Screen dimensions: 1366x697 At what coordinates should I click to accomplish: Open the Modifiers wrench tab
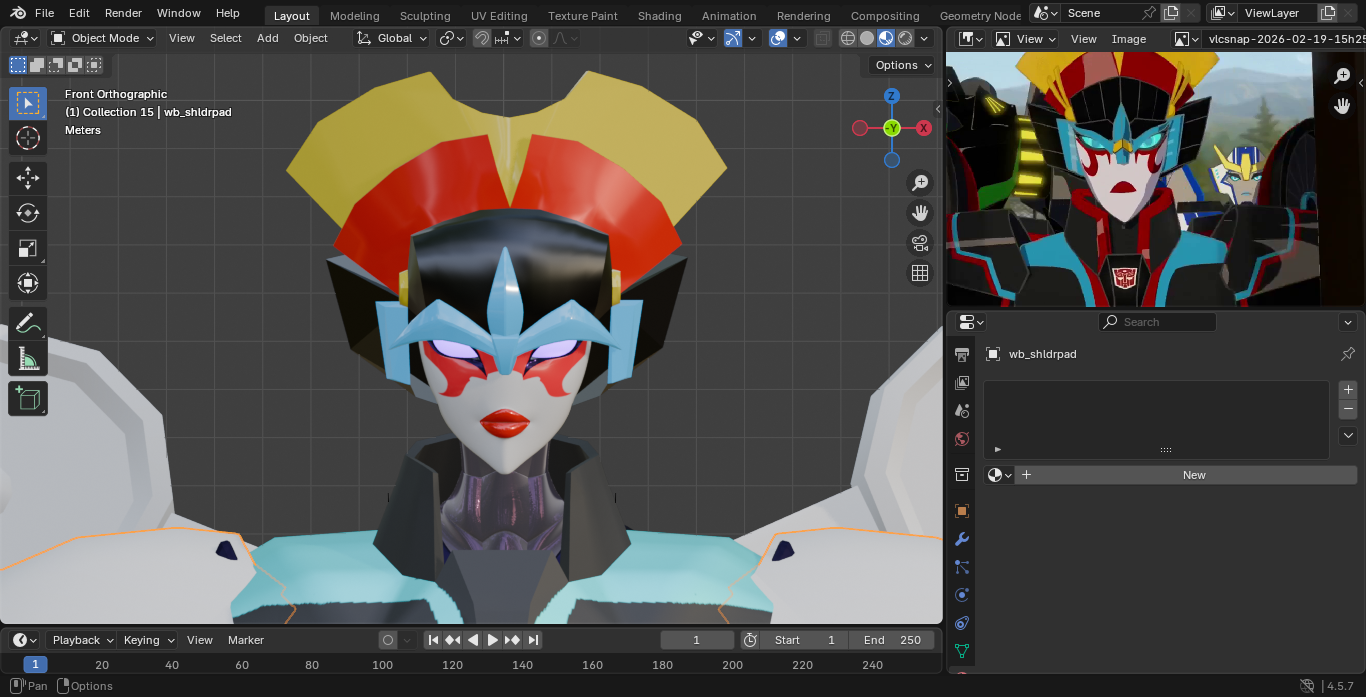coord(962,539)
